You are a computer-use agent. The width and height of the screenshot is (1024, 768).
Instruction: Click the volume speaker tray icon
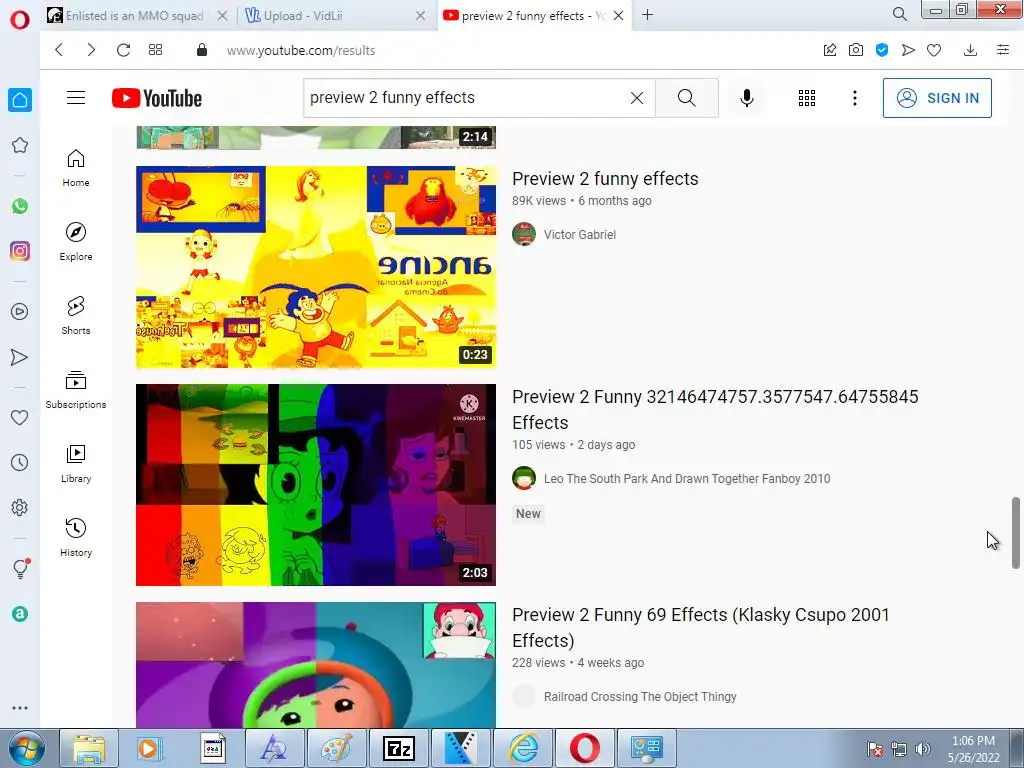coord(923,749)
